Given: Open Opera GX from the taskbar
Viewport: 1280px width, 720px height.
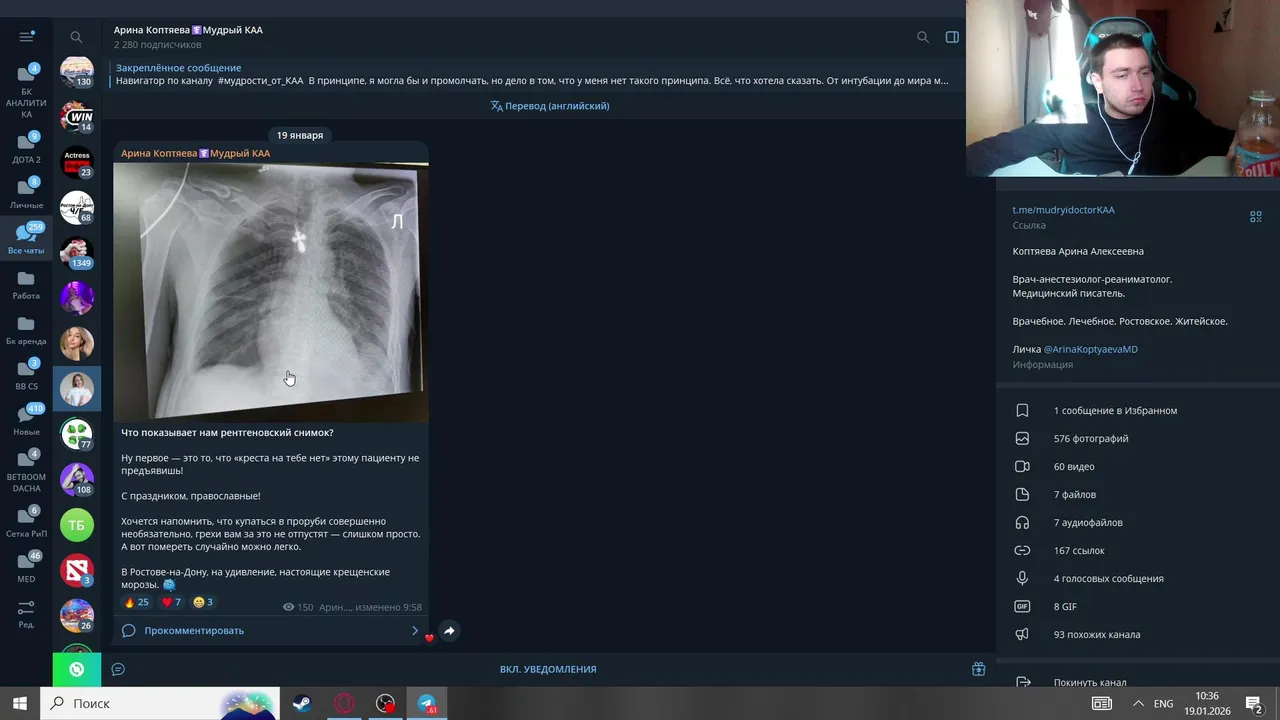Looking at the screenshot, I should click(343, 703).
